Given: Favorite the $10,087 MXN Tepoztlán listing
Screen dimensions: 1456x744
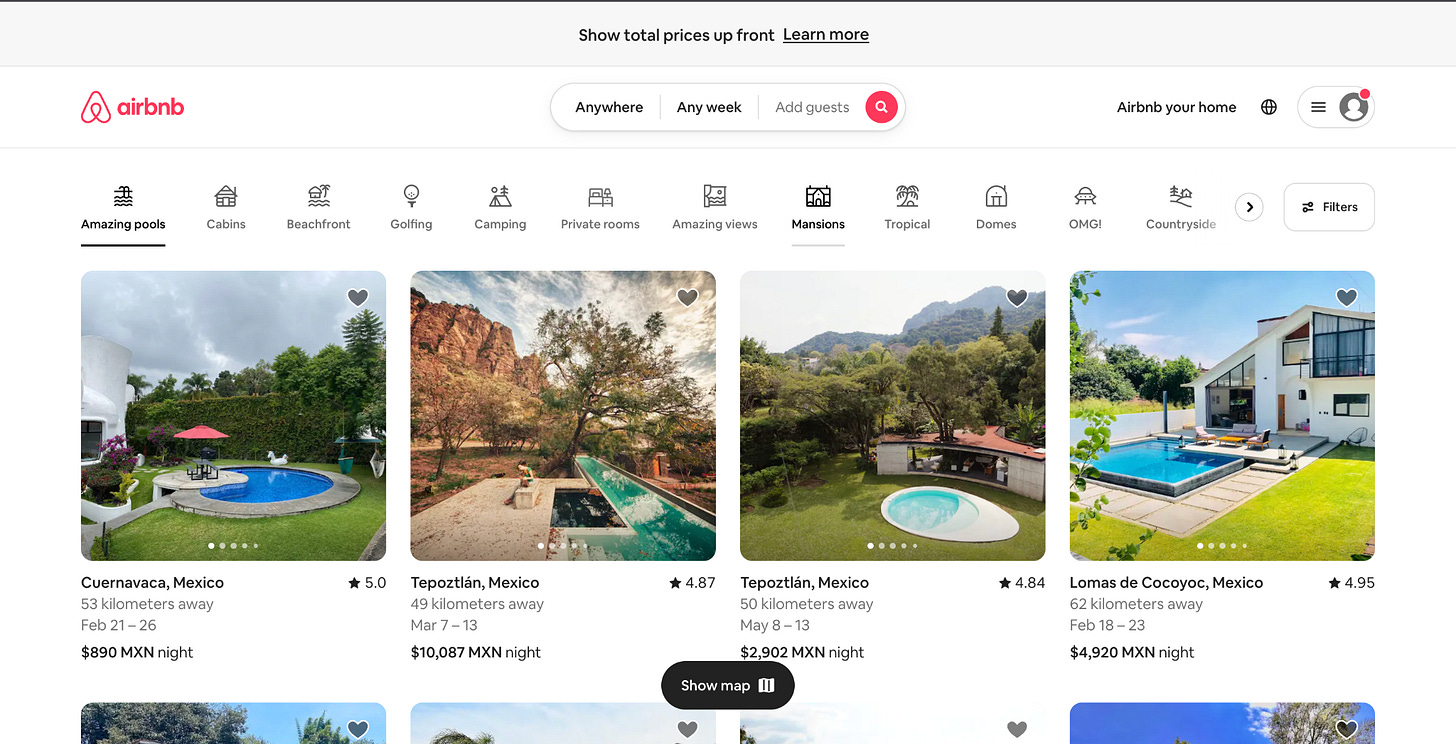Looking at the screenshot, I should click(x=687, y=297).
